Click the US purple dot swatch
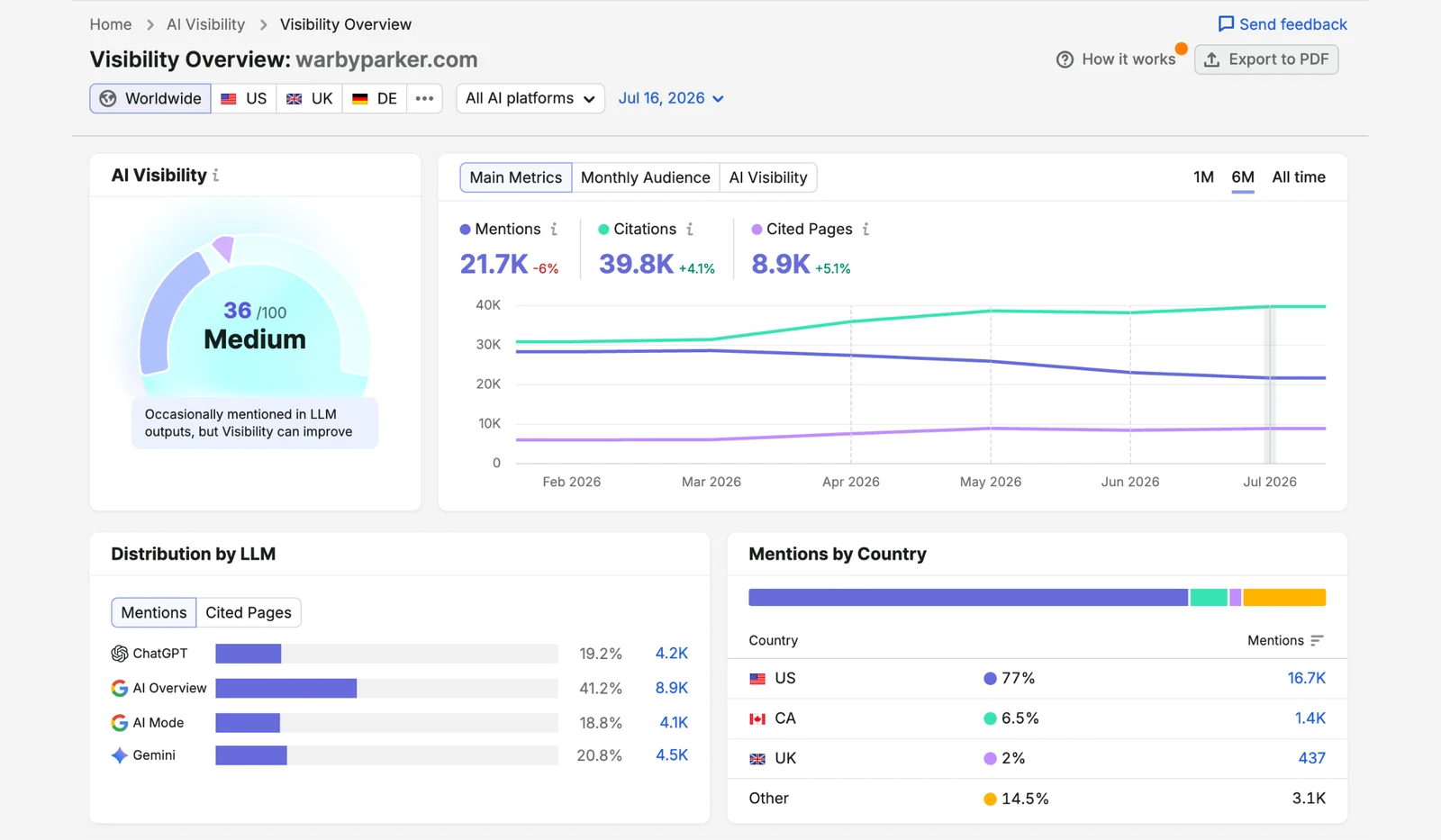 pos(990,679)
